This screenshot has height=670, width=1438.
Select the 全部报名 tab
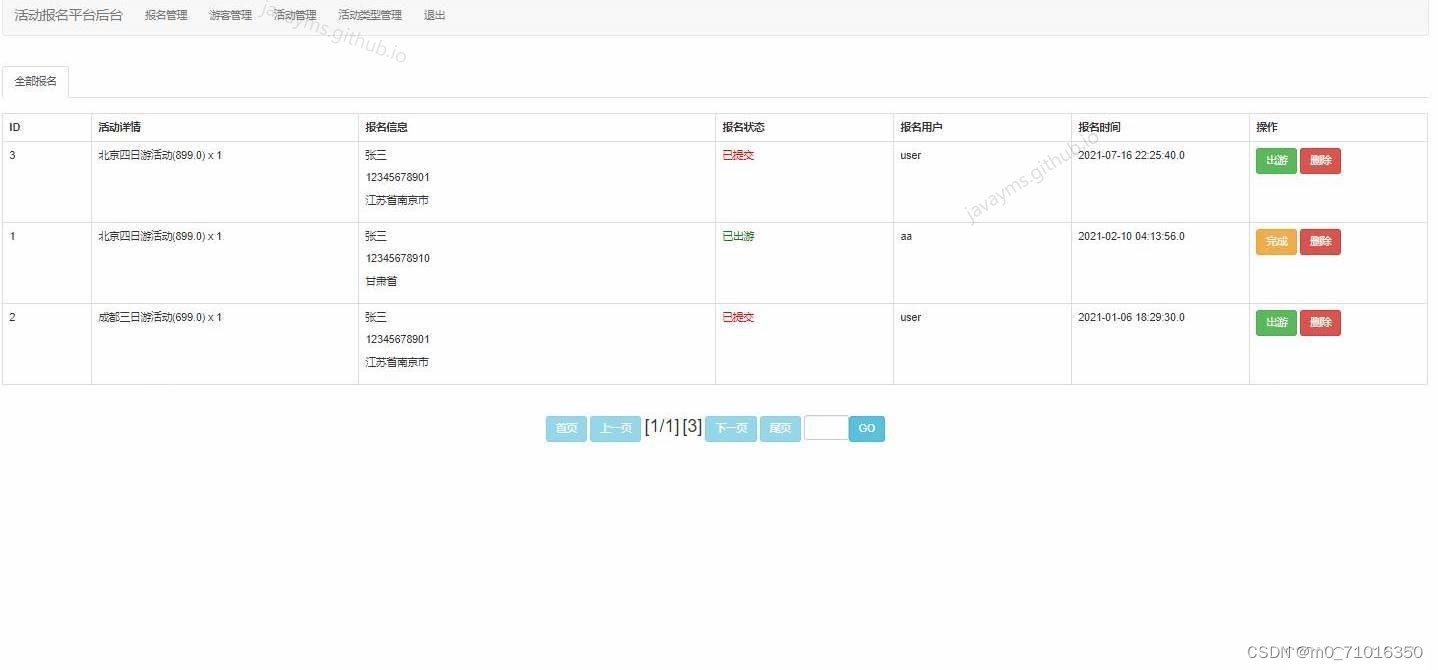tap(35, 81)
